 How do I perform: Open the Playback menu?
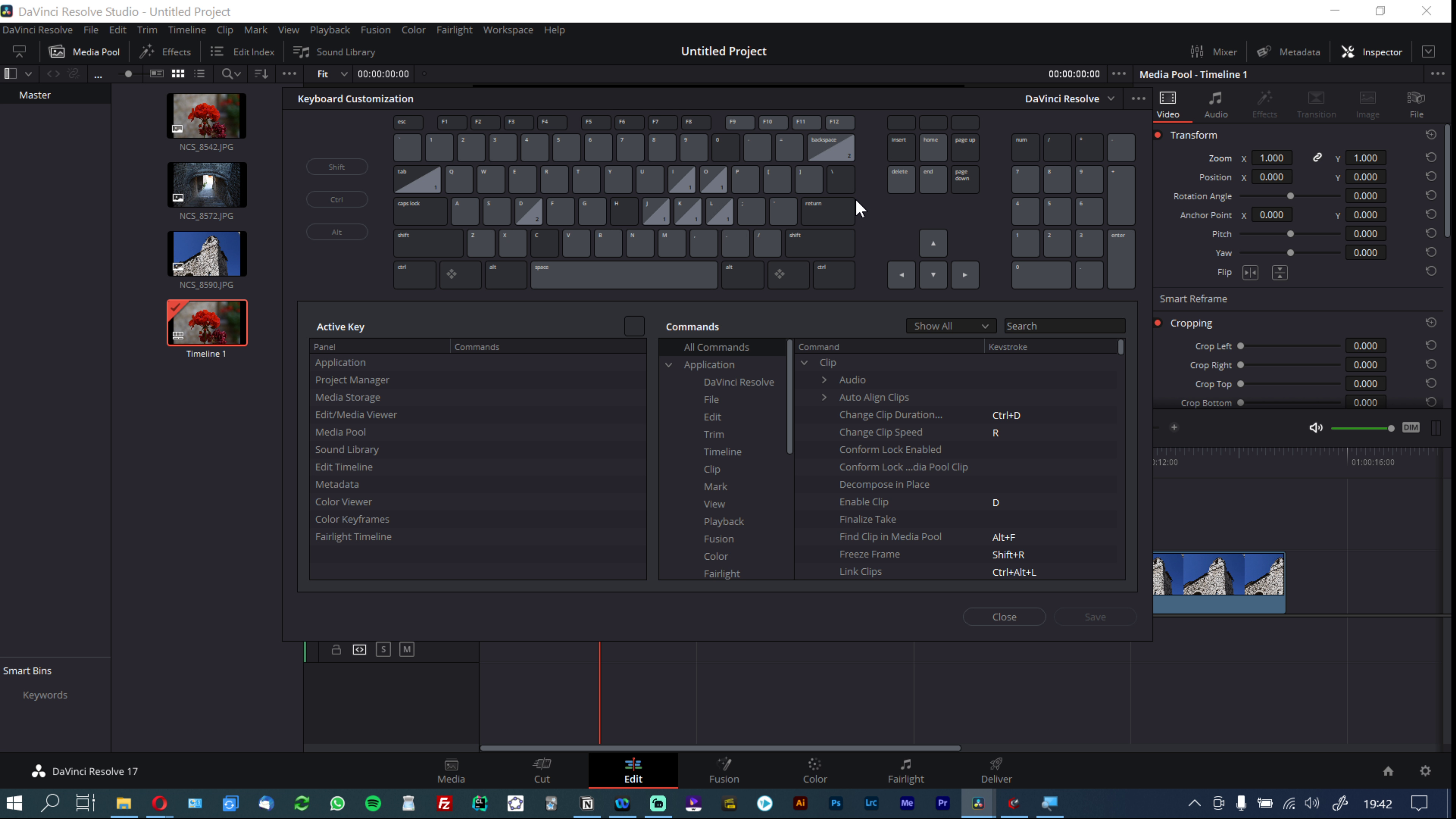(x=329, y=30)
